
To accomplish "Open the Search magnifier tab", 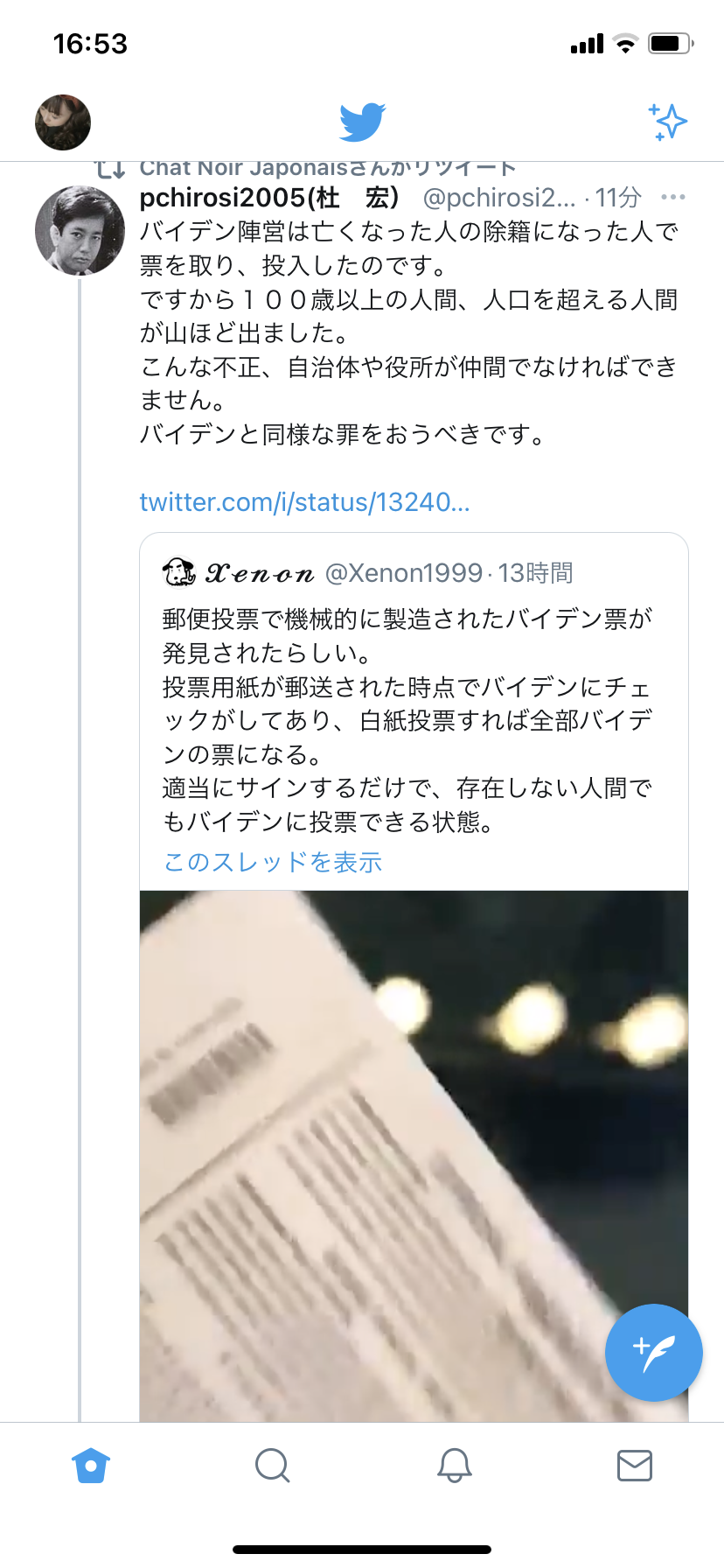I will [x=272, y=1465].
